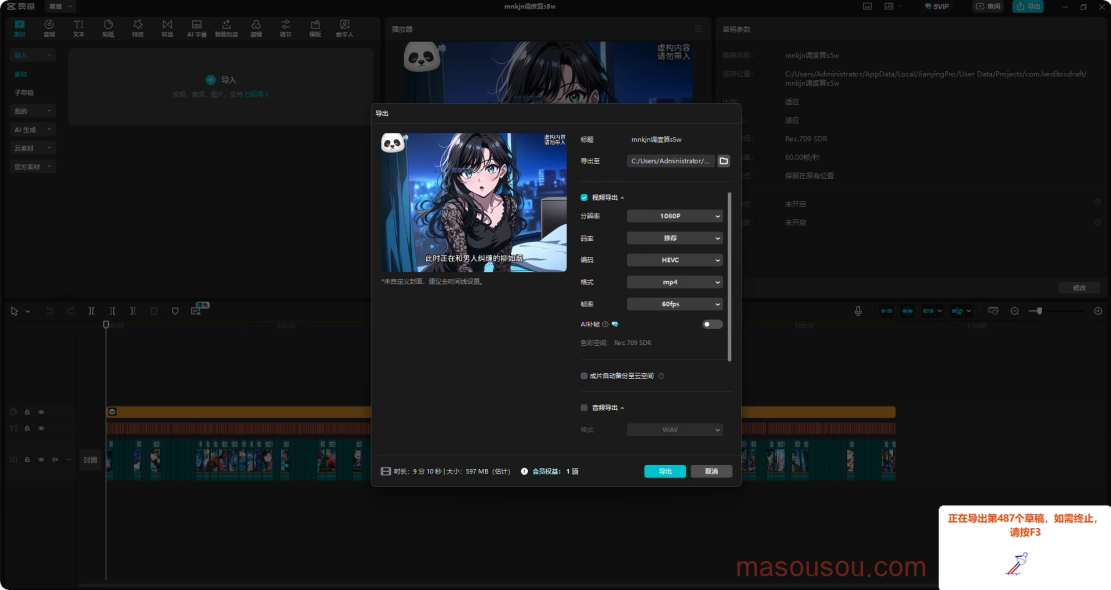Click the export dialog's vertical scrollbar
This screenshot has width=1111, height=590.
729,276
